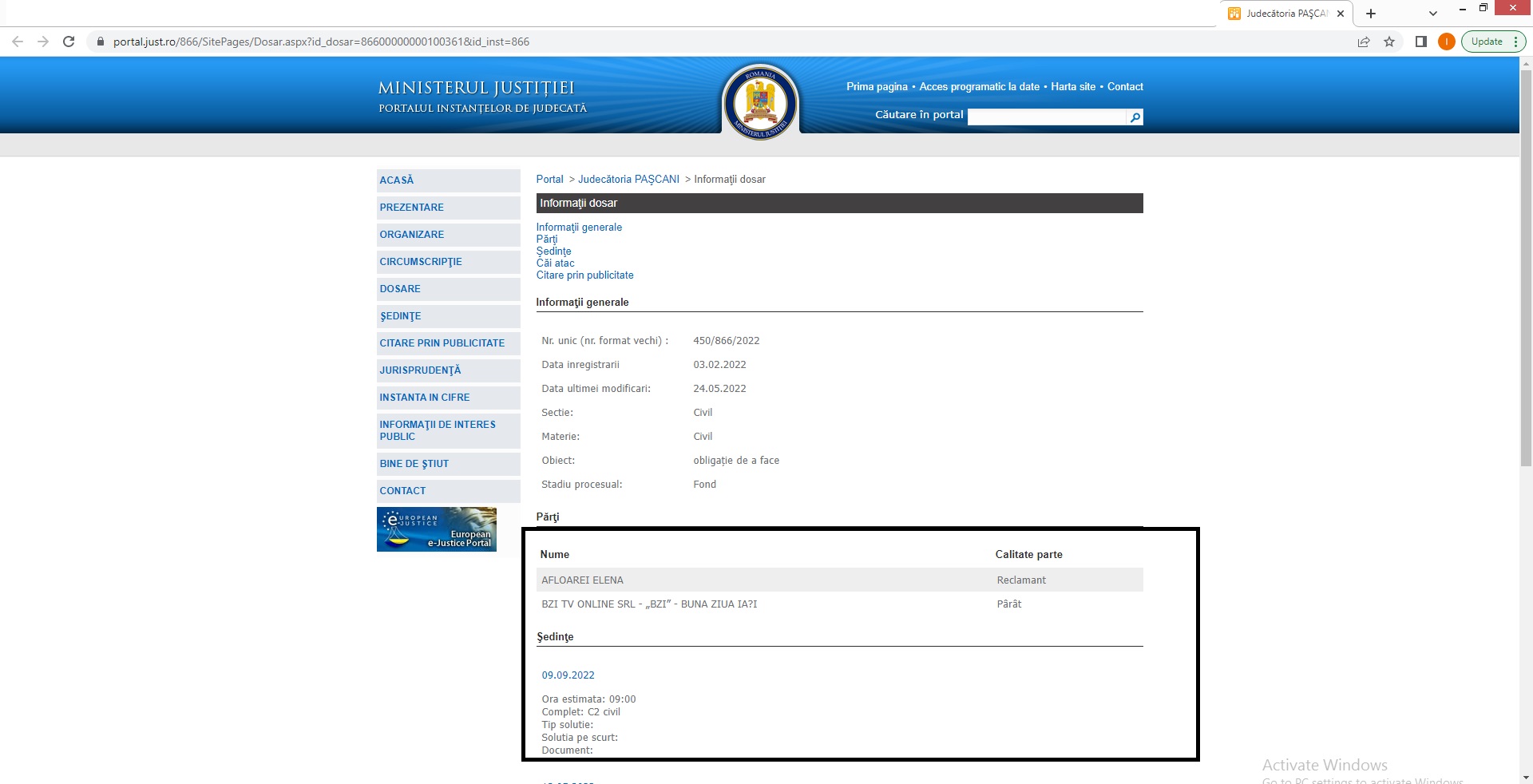Open Chrome's Update menu button

[x=1493, y=42]
